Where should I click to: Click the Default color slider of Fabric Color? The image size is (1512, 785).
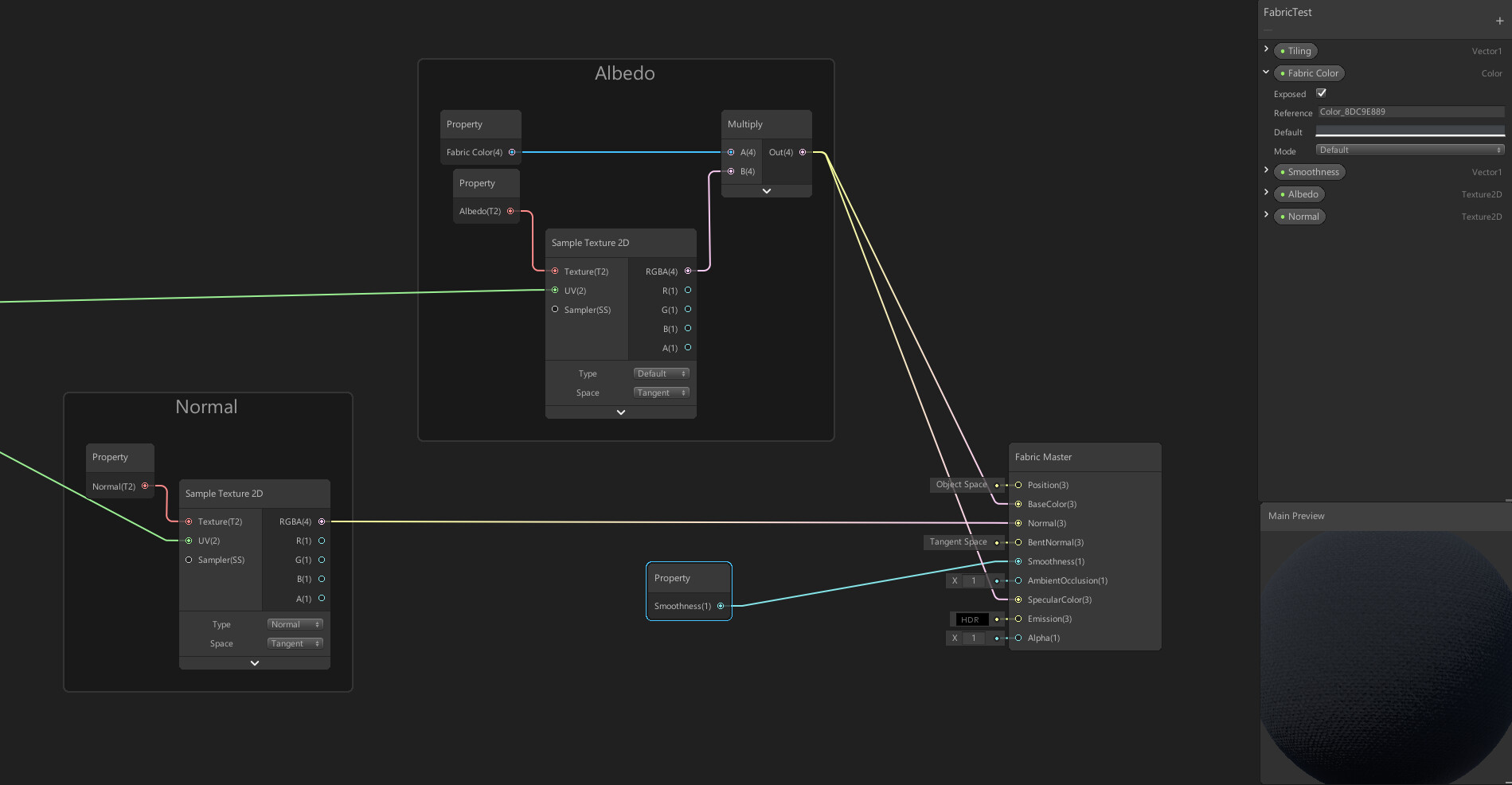coord(1409,131)
